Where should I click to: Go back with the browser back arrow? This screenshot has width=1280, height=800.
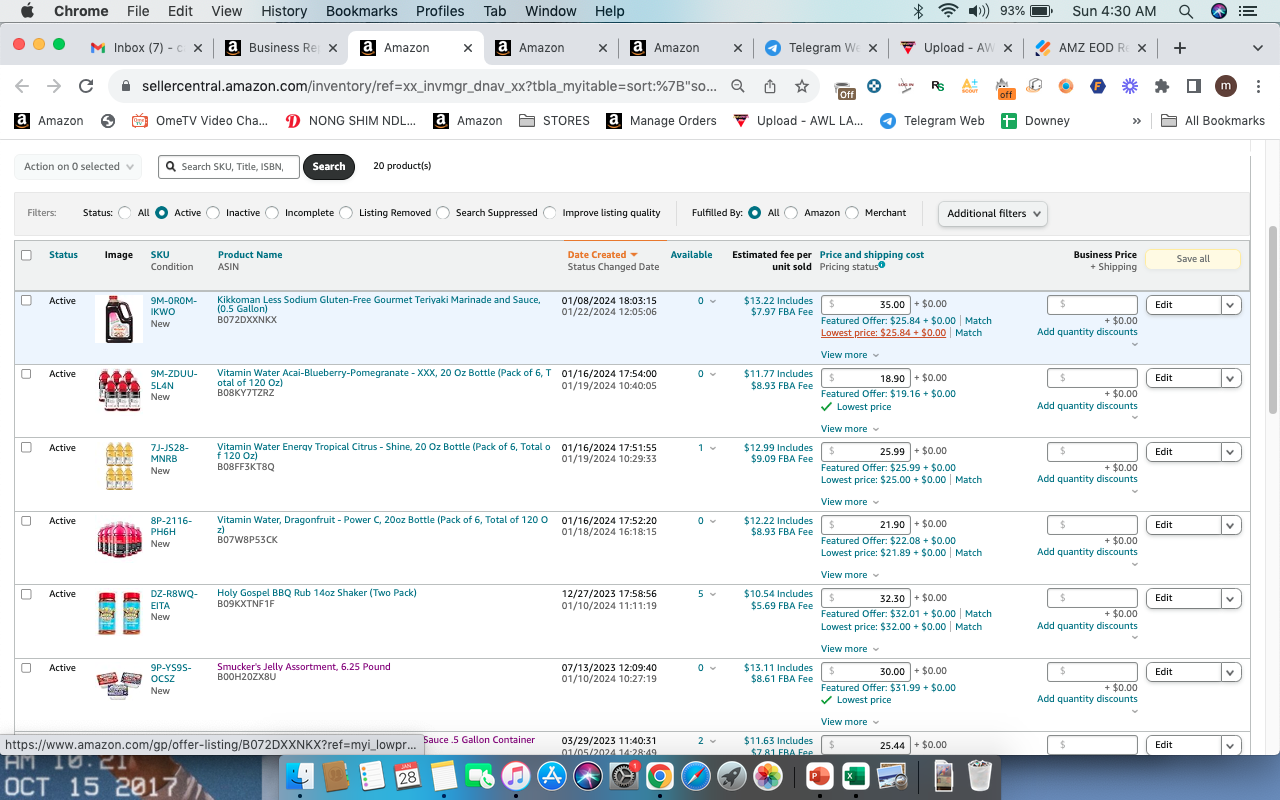pos(22,86)
